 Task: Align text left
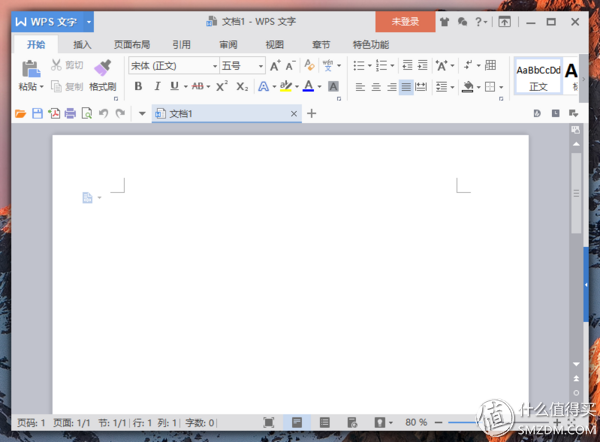(x=360, y=87)
